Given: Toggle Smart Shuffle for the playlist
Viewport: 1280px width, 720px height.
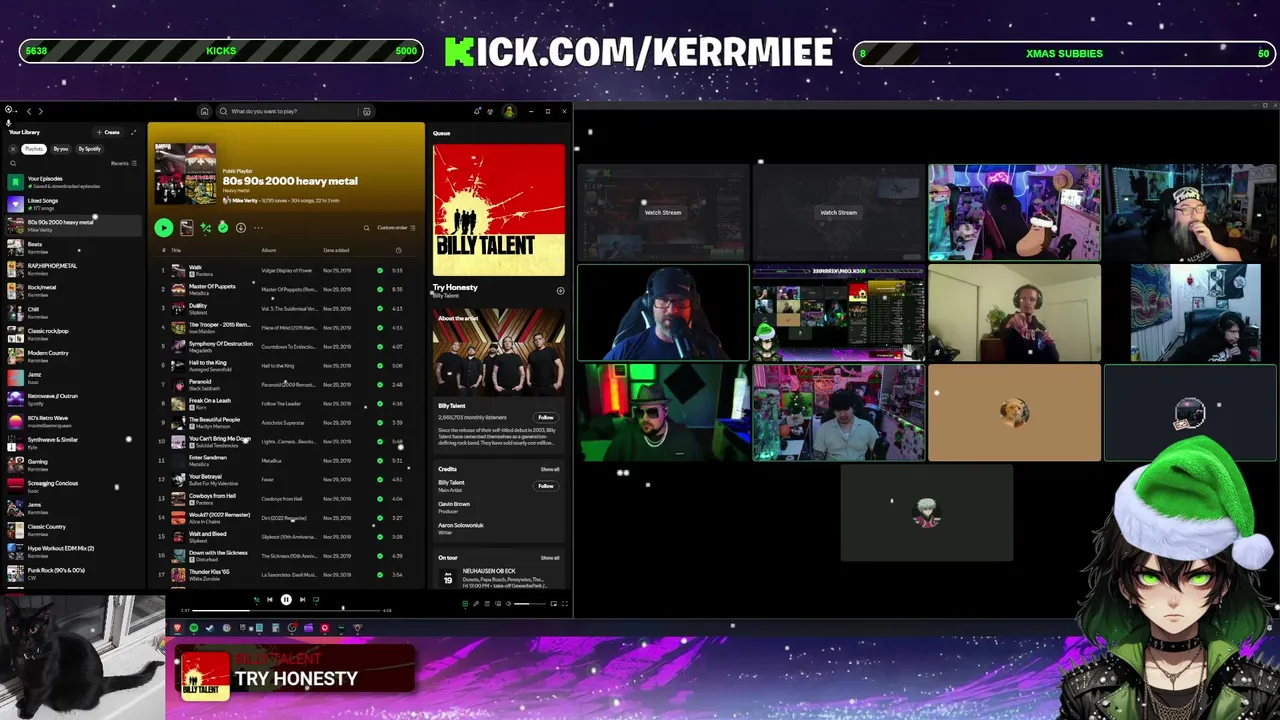Looking at the screenshot, I should tap(206, 228).
